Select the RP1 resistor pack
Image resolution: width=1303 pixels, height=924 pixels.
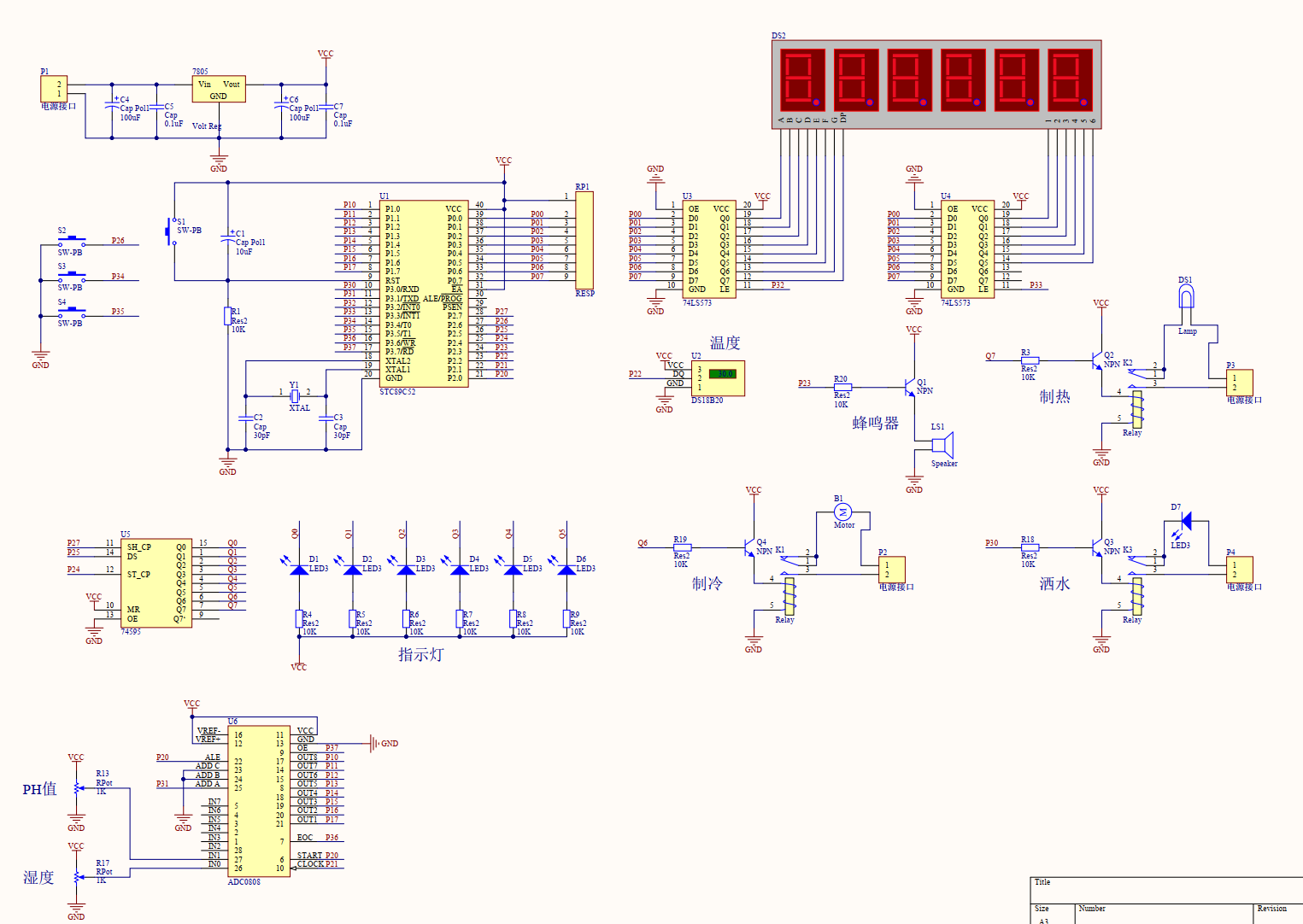tap(584, 240)
